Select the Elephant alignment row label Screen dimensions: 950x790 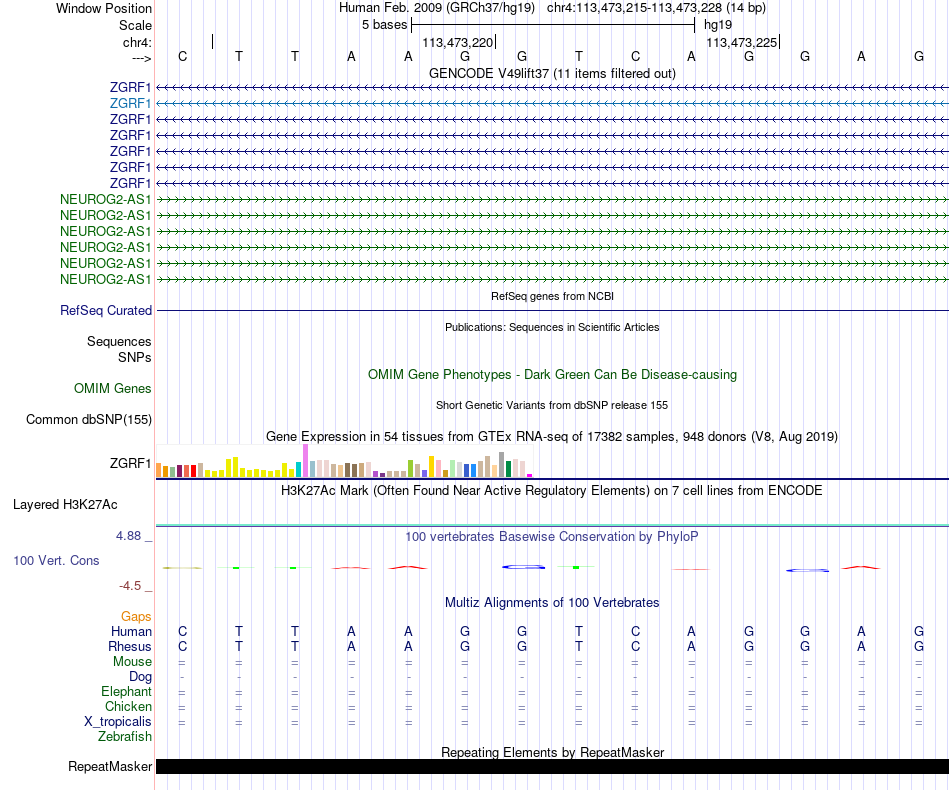(127, 691)
